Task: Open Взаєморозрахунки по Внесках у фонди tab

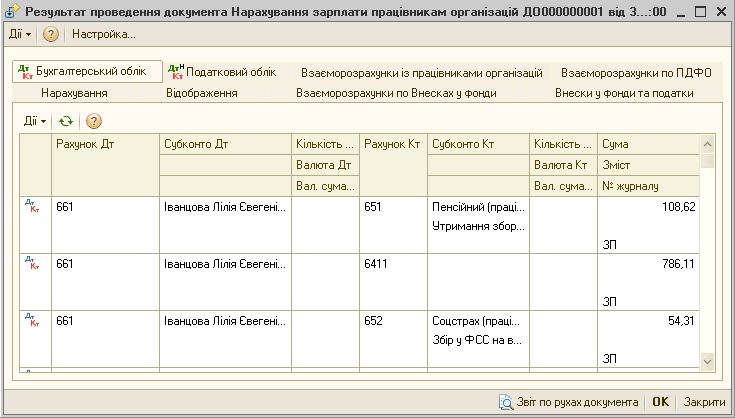Action: pyautogui.click(x=397, y=93)
